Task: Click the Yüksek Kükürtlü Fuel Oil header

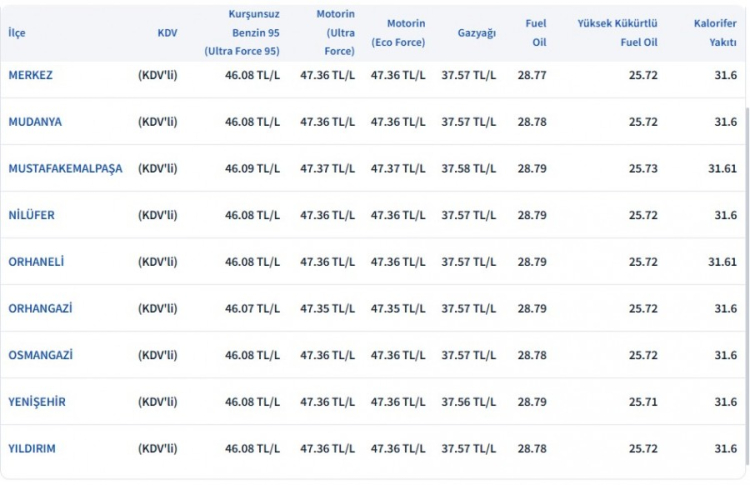Action: point(617,33)
